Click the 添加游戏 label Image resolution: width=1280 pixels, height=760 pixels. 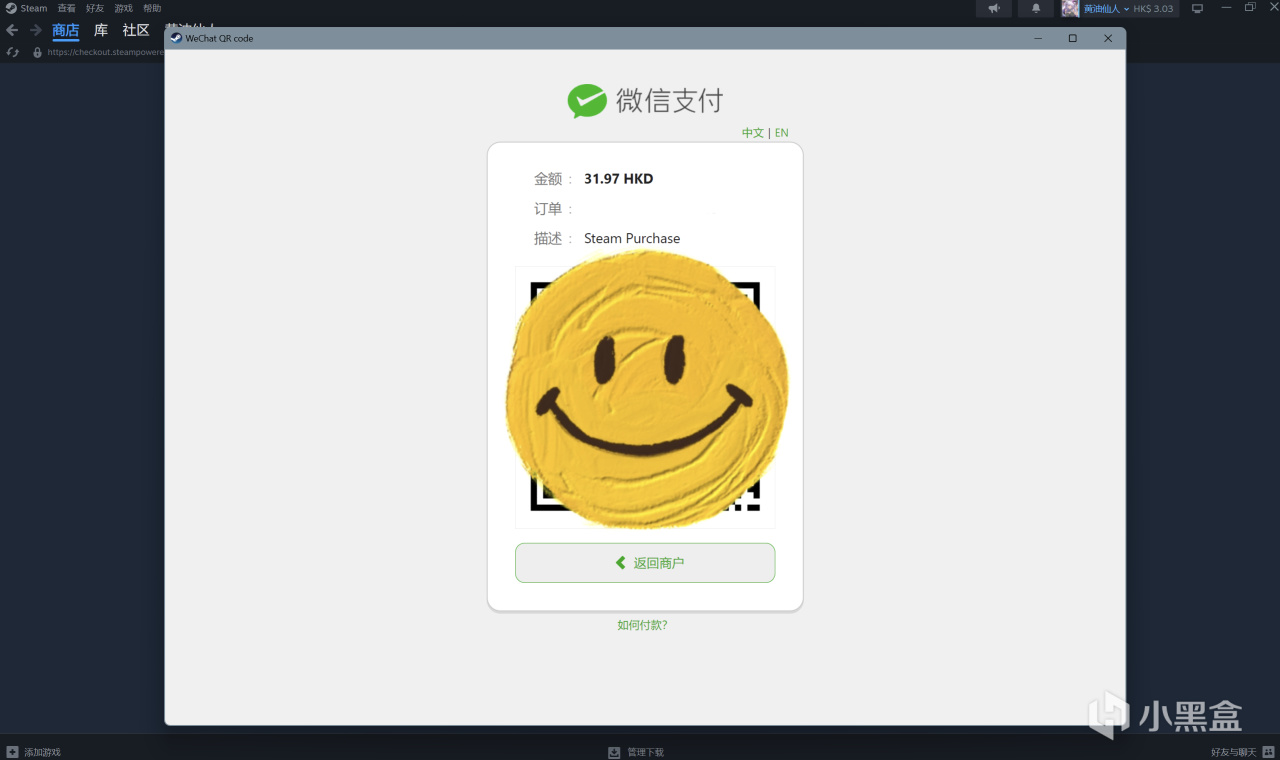(42, 752)
